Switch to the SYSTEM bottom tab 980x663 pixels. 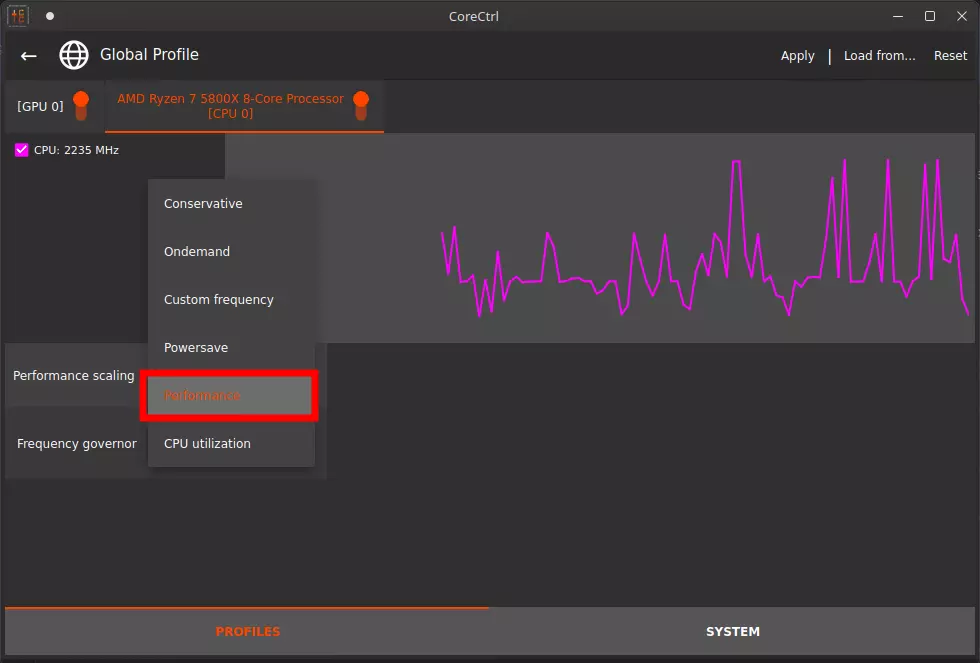pos(732,631)
